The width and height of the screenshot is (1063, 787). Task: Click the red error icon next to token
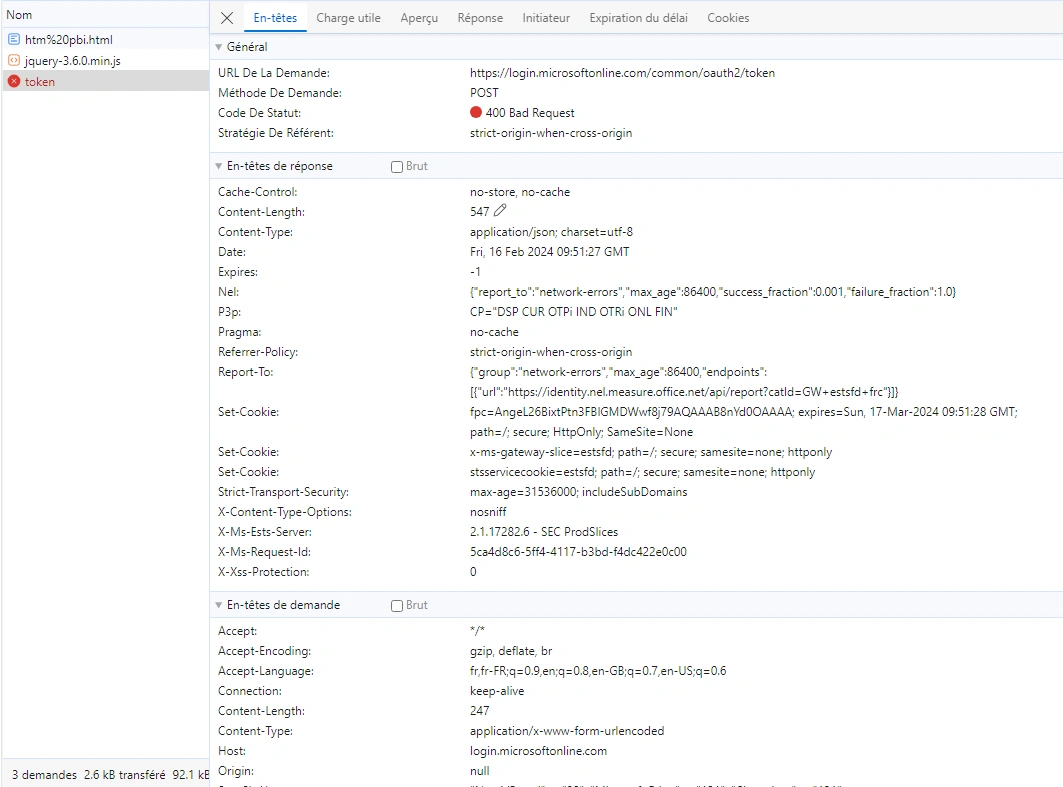14,81
